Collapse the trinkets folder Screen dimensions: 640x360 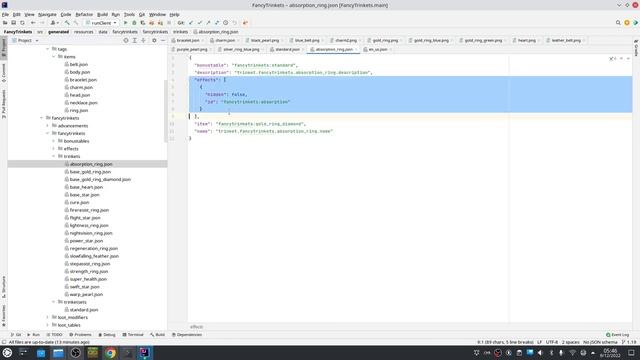[53, 156]
